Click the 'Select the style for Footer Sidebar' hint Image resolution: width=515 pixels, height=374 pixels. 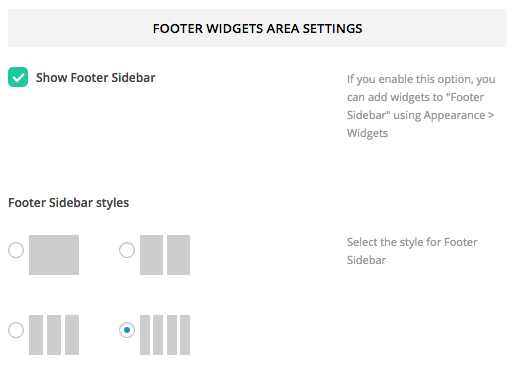[412, 251]
